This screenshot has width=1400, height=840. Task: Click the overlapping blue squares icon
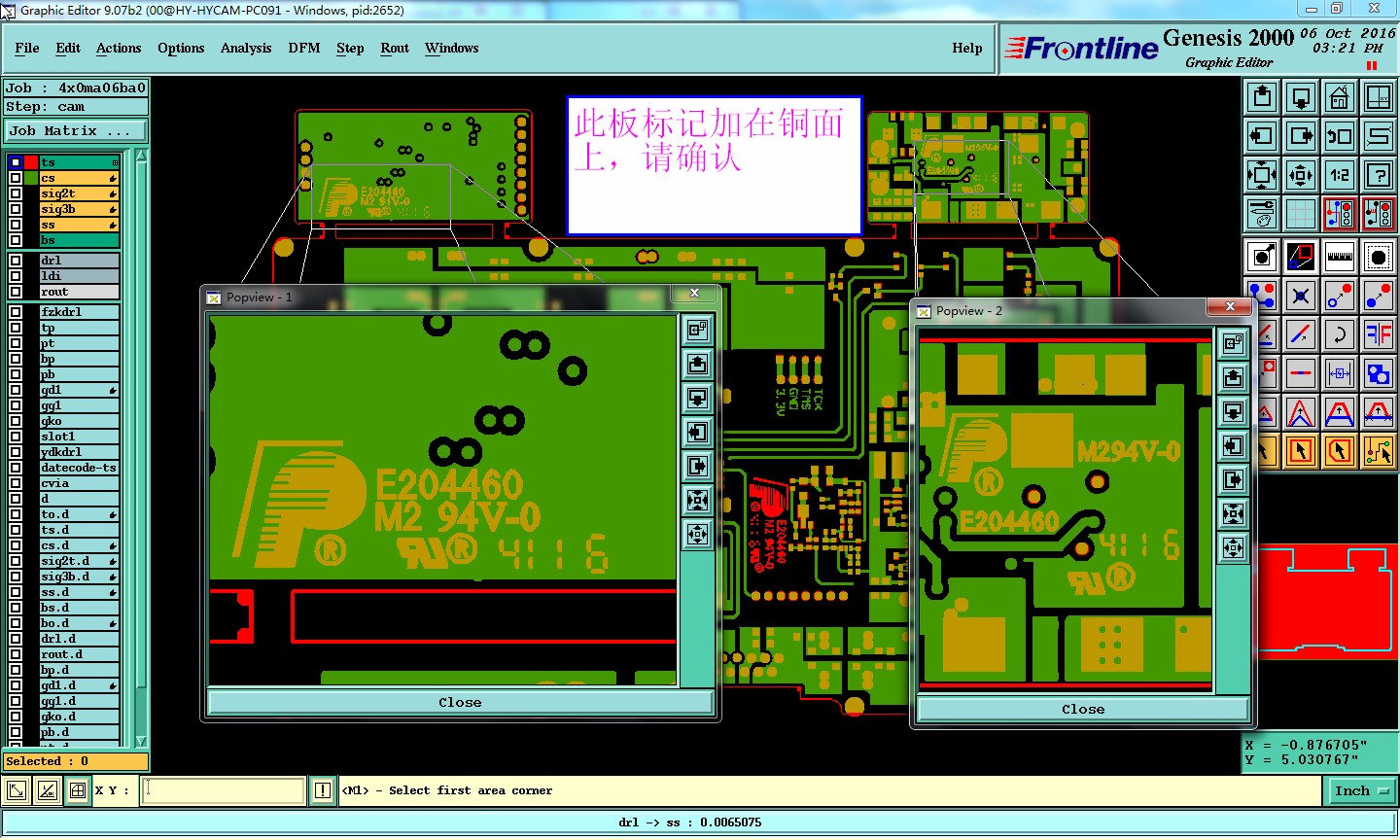point(1379,373)
